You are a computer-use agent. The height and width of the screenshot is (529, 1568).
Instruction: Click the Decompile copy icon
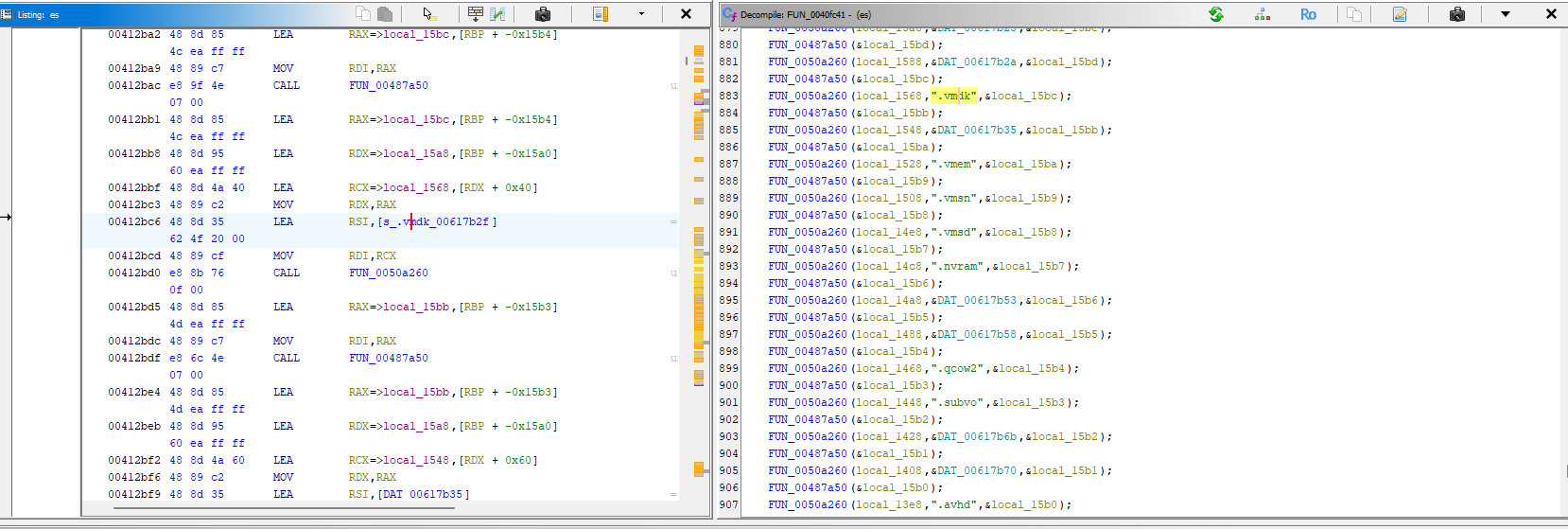pos(1354,14)
